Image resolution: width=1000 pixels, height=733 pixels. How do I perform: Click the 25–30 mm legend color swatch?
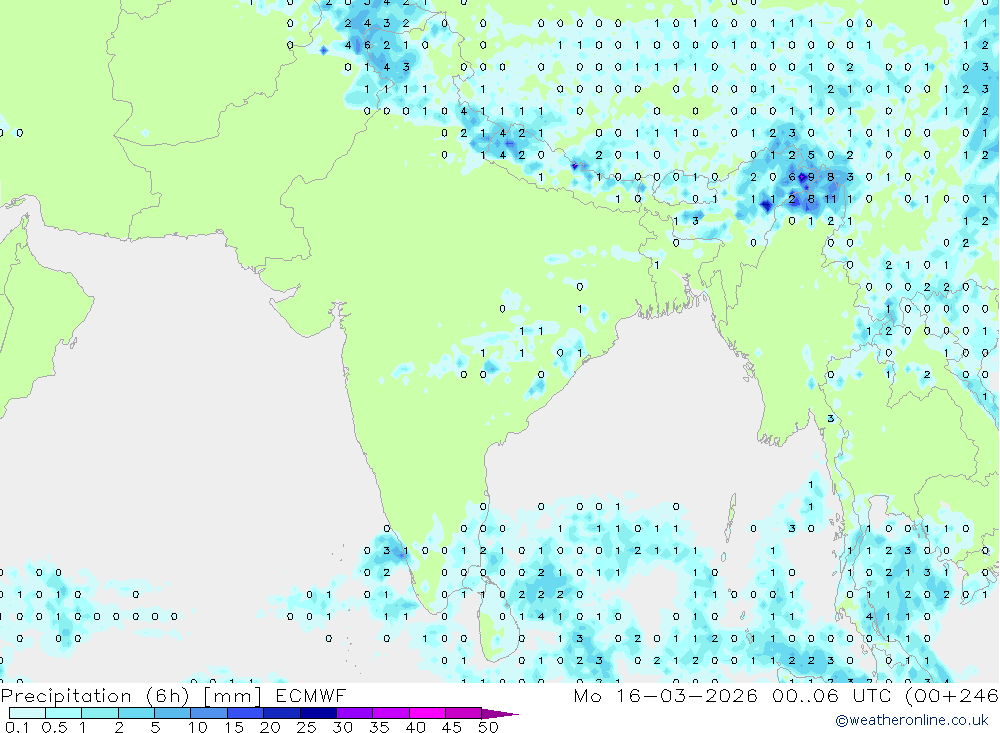pyautogui.click(x=318, y=713)
